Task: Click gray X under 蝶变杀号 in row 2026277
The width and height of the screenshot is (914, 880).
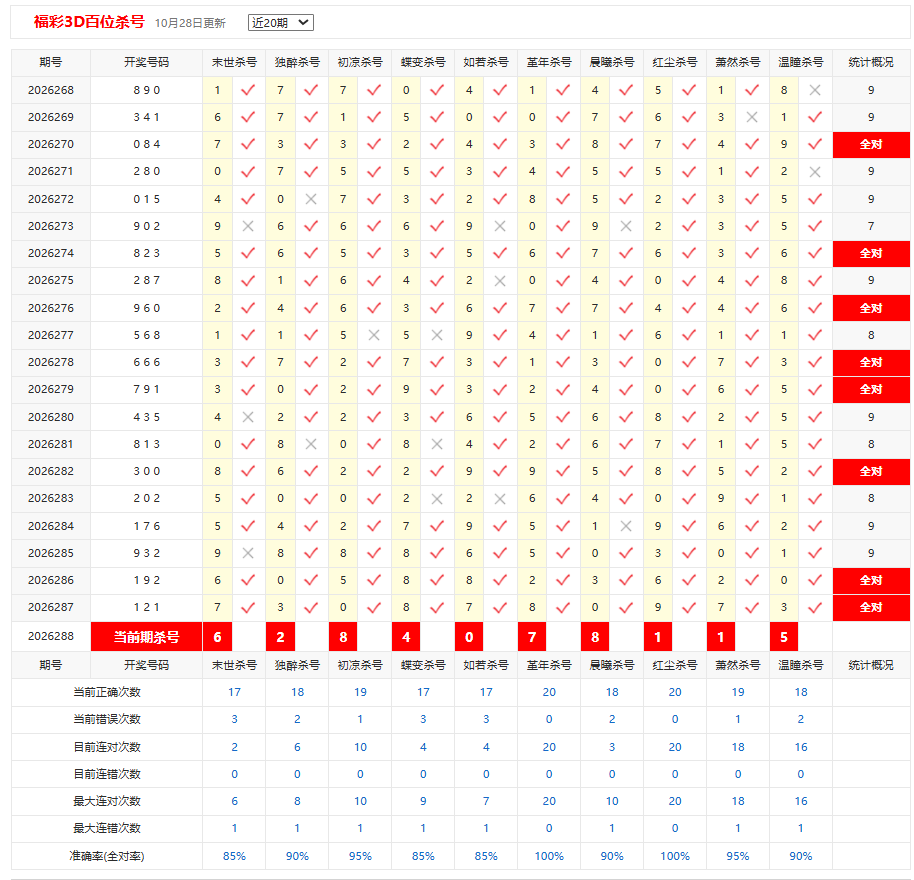Action: (x=437, y=335)
